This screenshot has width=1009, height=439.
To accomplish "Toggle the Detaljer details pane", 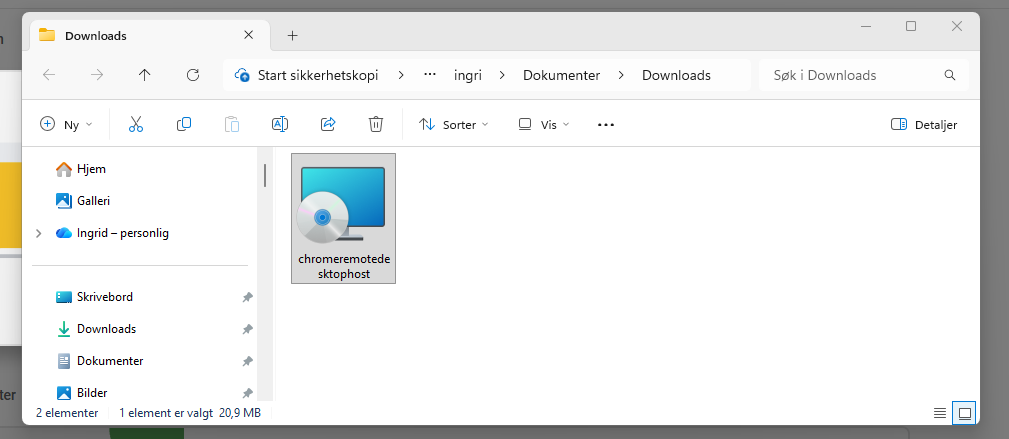I will pyautogui.click(x=924, y=125).
